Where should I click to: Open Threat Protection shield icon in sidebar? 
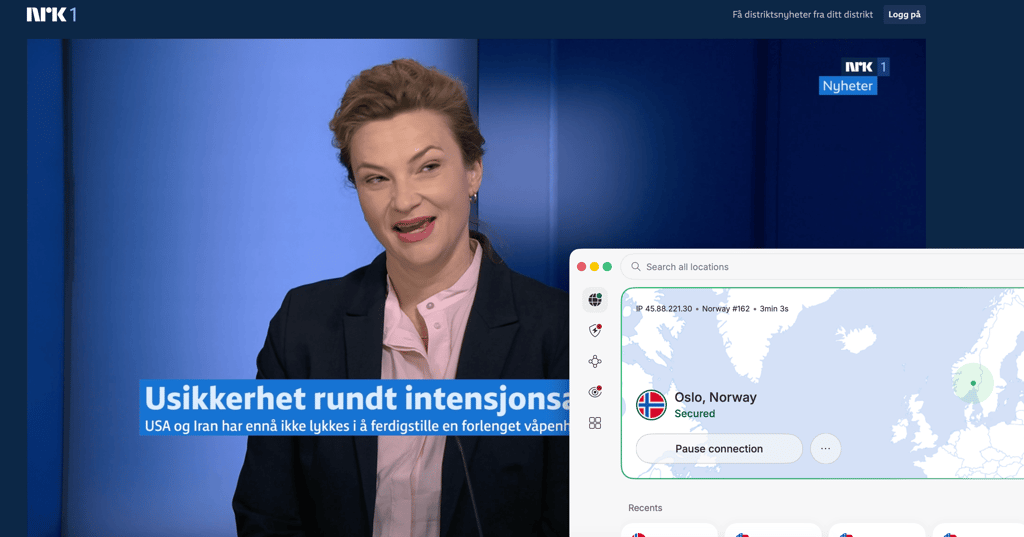595,331
